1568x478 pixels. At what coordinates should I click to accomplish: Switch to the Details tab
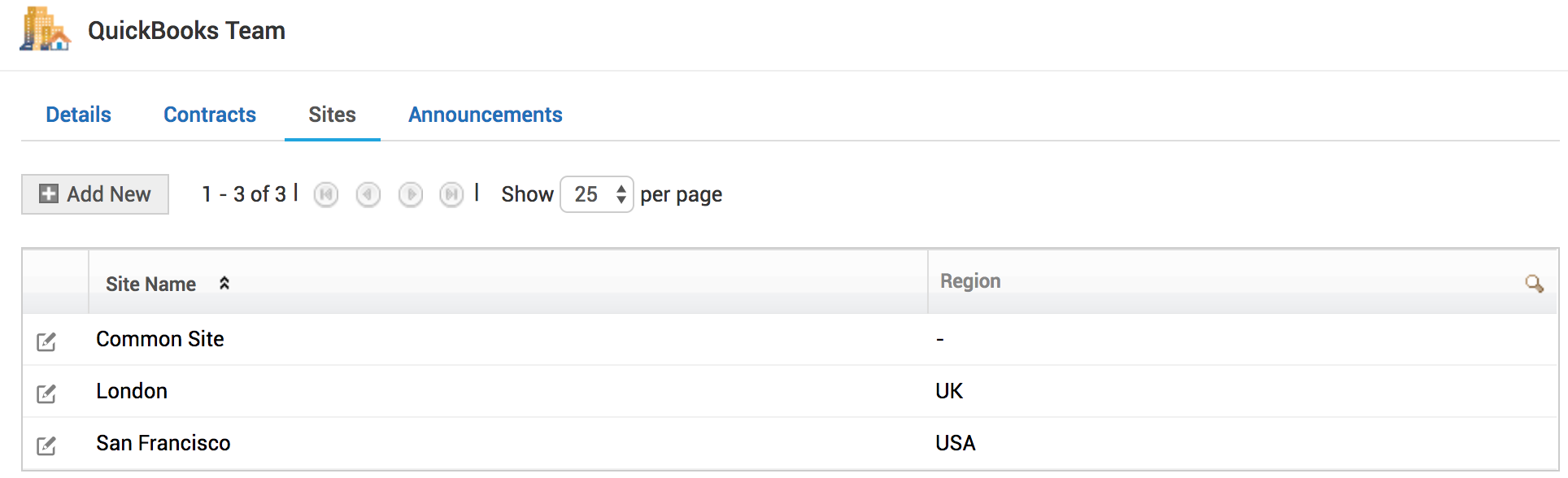78,115
